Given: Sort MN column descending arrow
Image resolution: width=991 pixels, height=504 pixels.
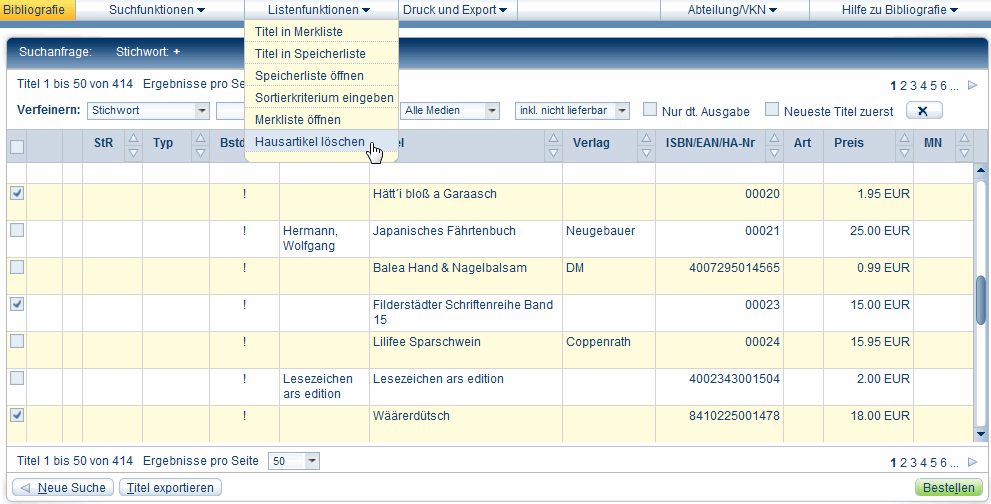Looking at the screenshot, I should (x=964, y=153).
